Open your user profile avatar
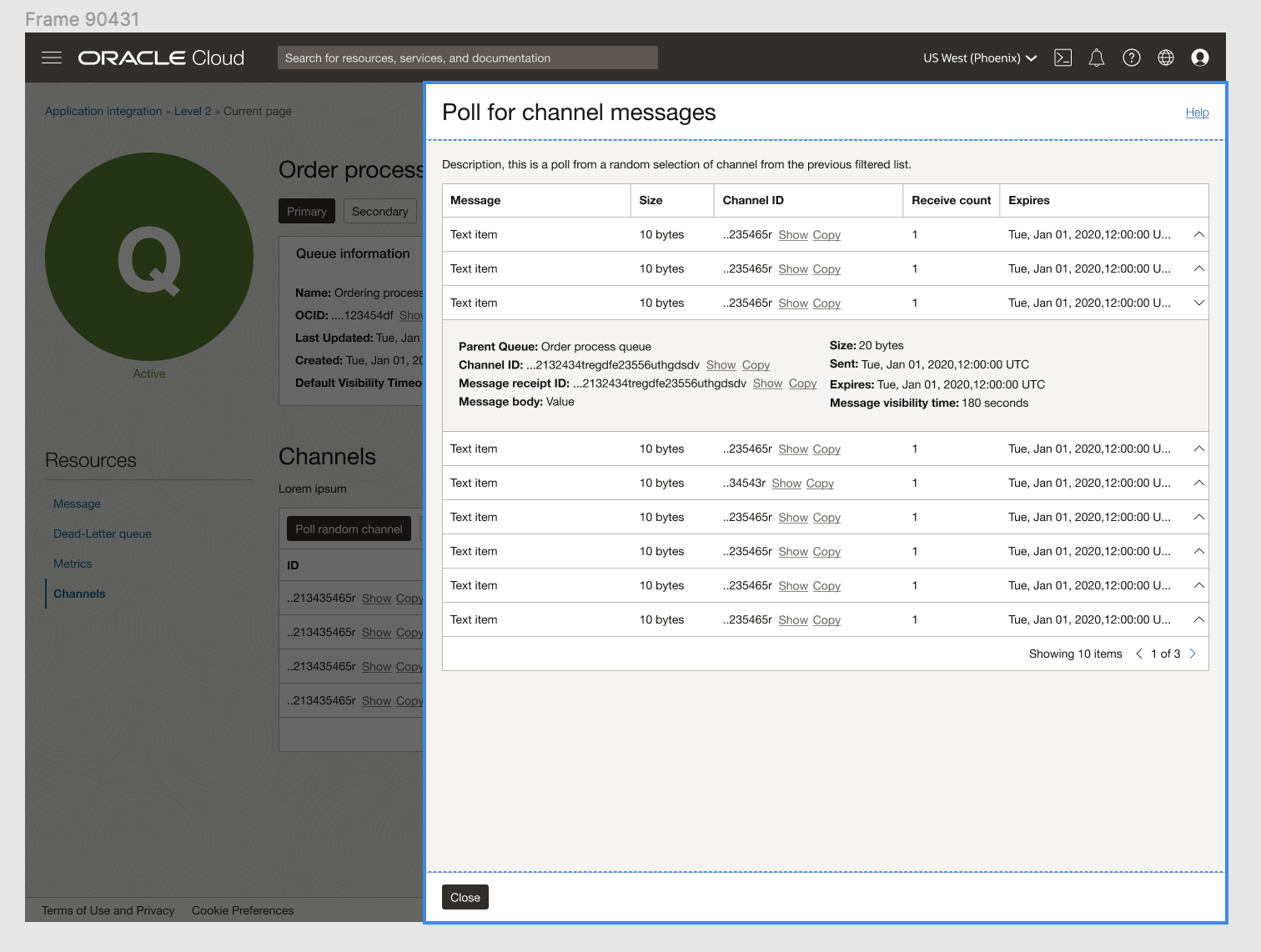 [1200, 57]
